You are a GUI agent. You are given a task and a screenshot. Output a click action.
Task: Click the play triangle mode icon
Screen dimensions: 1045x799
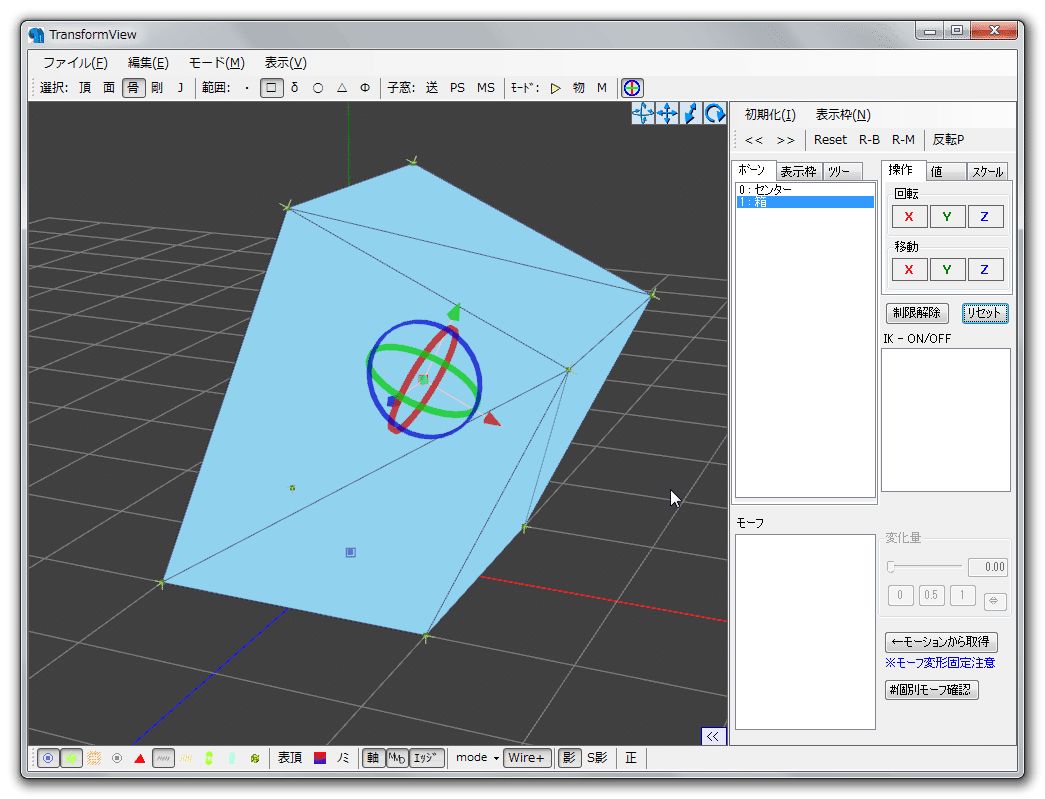[556, 88]
